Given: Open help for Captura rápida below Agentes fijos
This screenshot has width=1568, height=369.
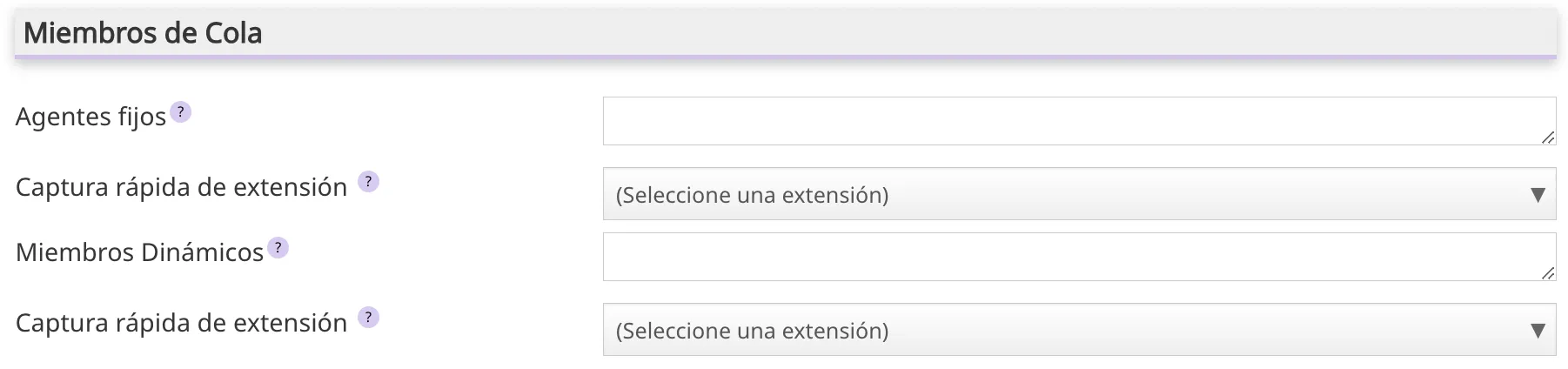Looking at the screenshot, I should tap(368, 182).
